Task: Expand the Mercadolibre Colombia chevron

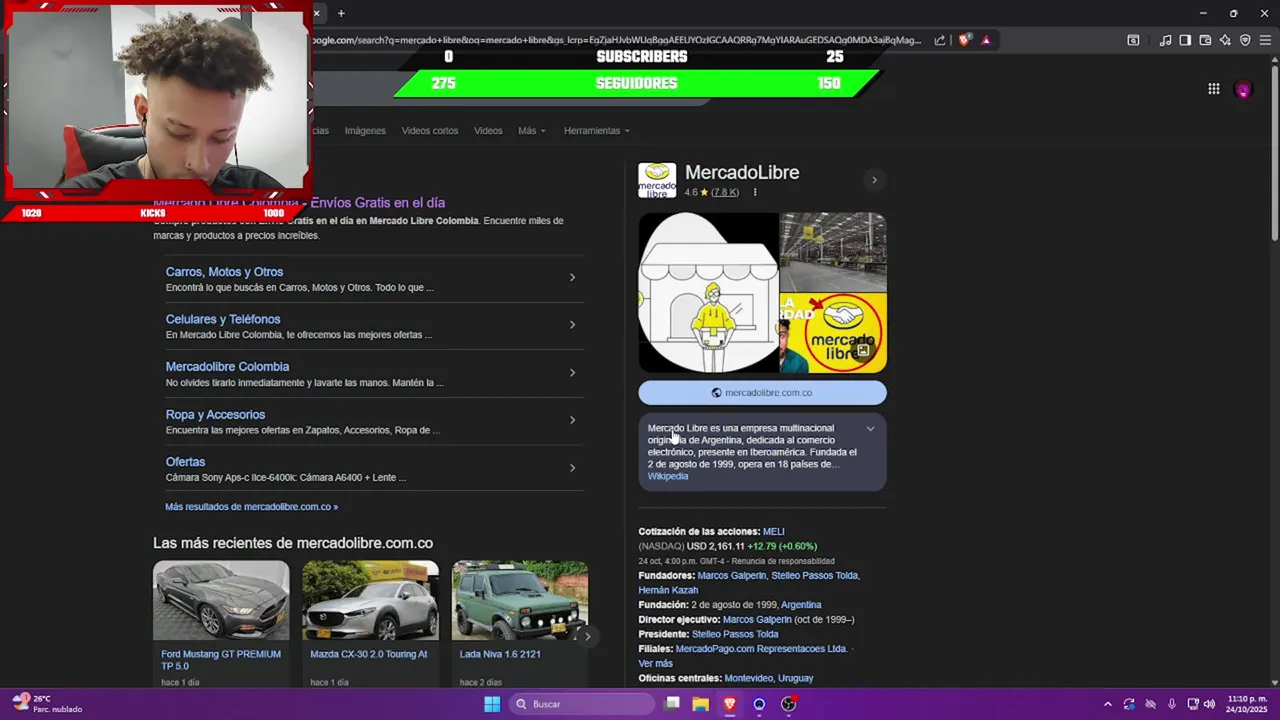Action: 572,372
